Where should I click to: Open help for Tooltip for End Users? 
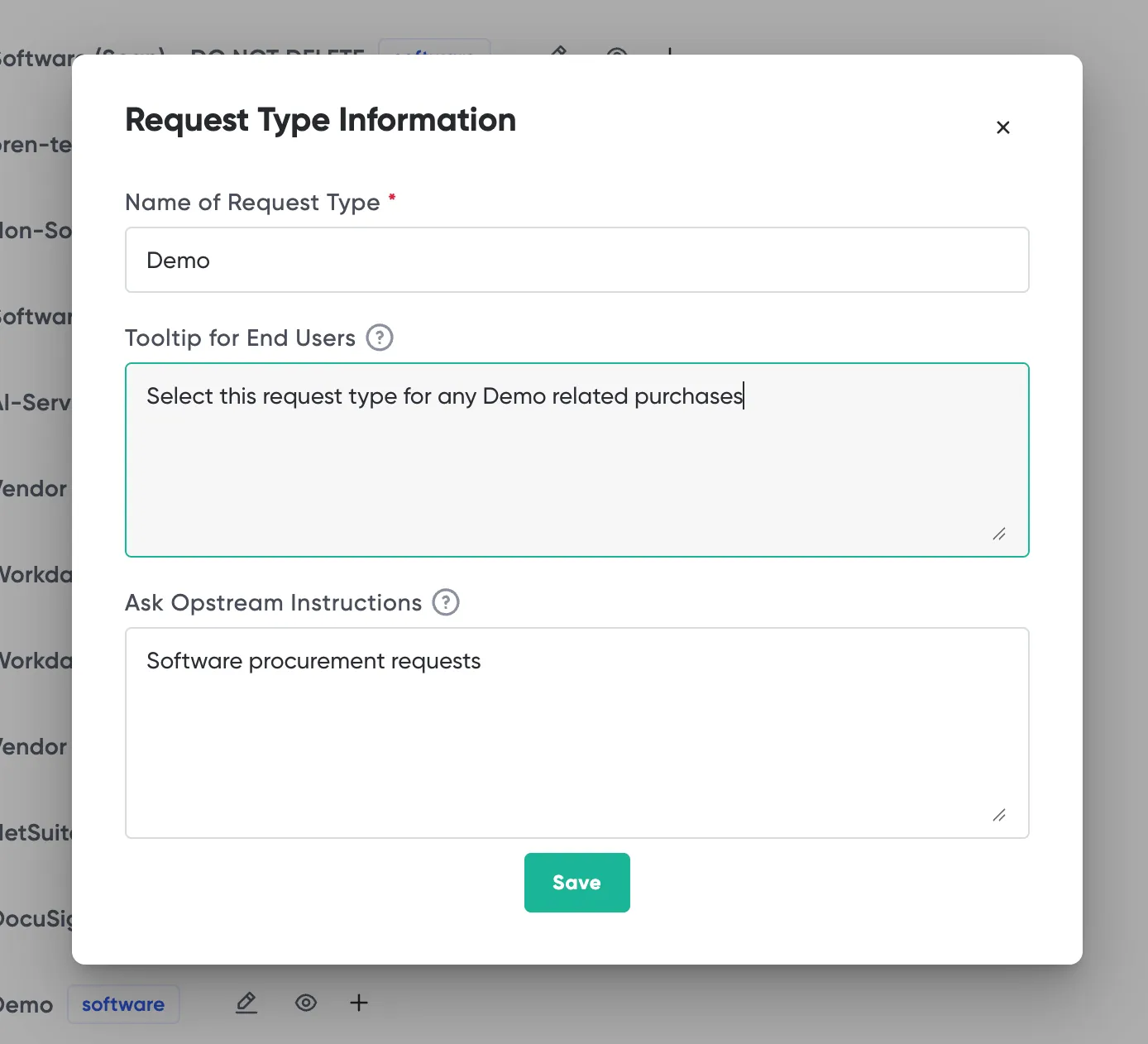(x=380, y=338)
